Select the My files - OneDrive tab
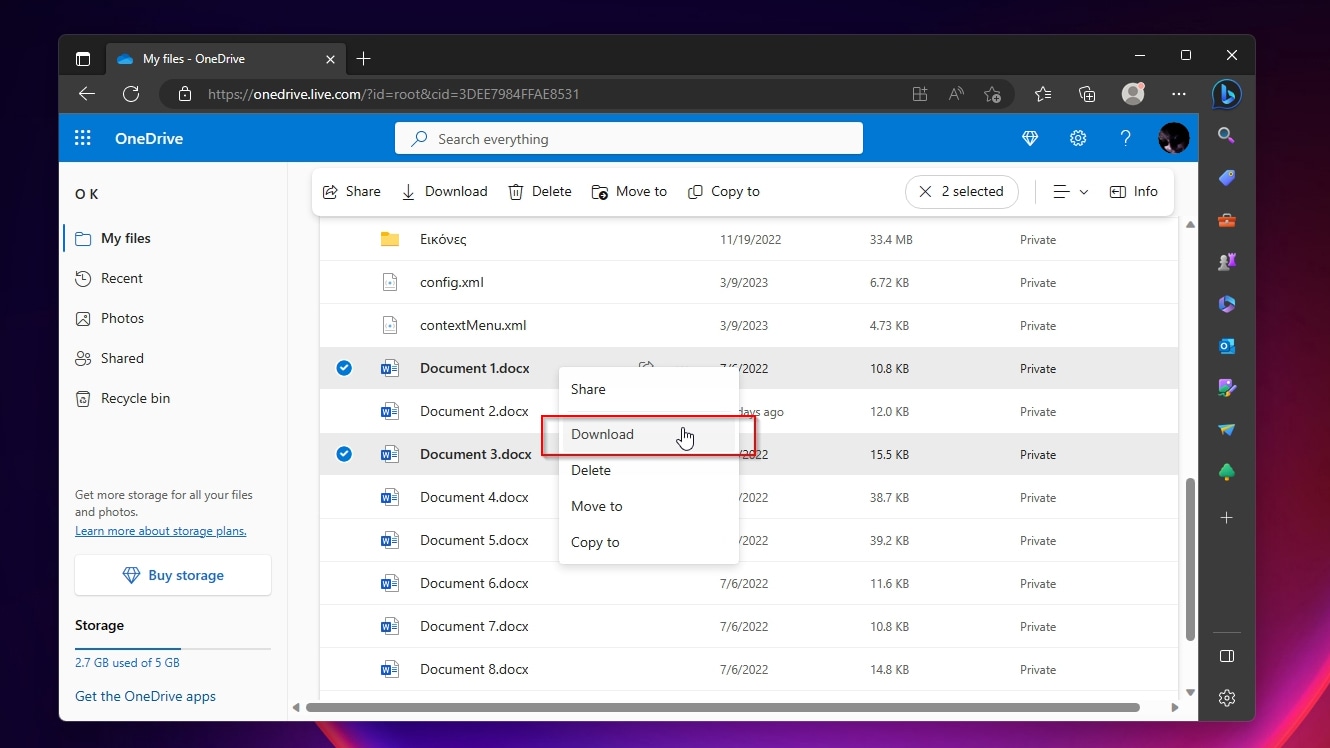The height and width of the screenshot is (748, 1330). click(x=226, y=59)
